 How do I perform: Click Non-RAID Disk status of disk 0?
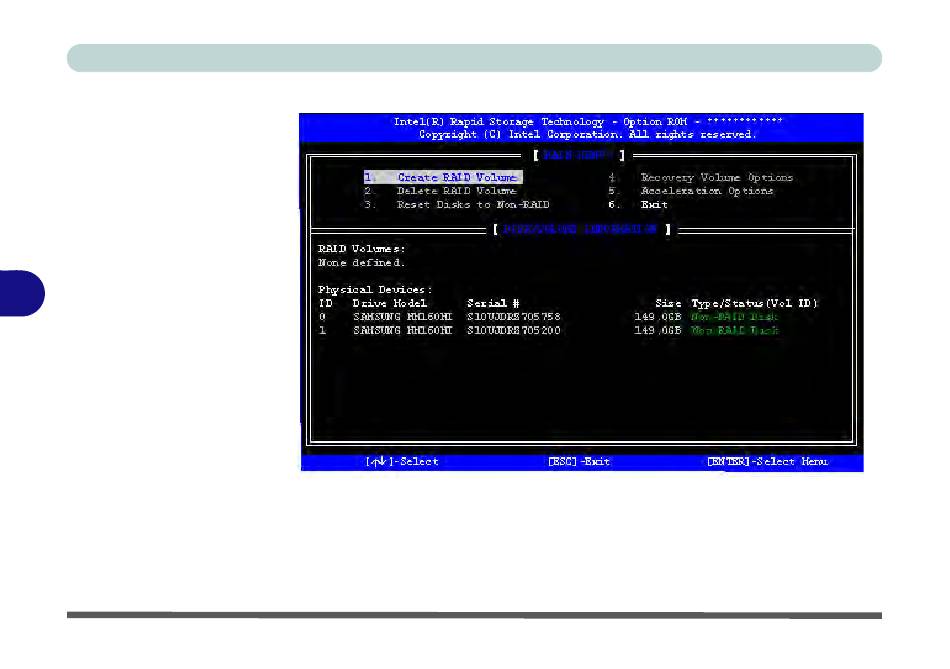(x=735, y=316)
